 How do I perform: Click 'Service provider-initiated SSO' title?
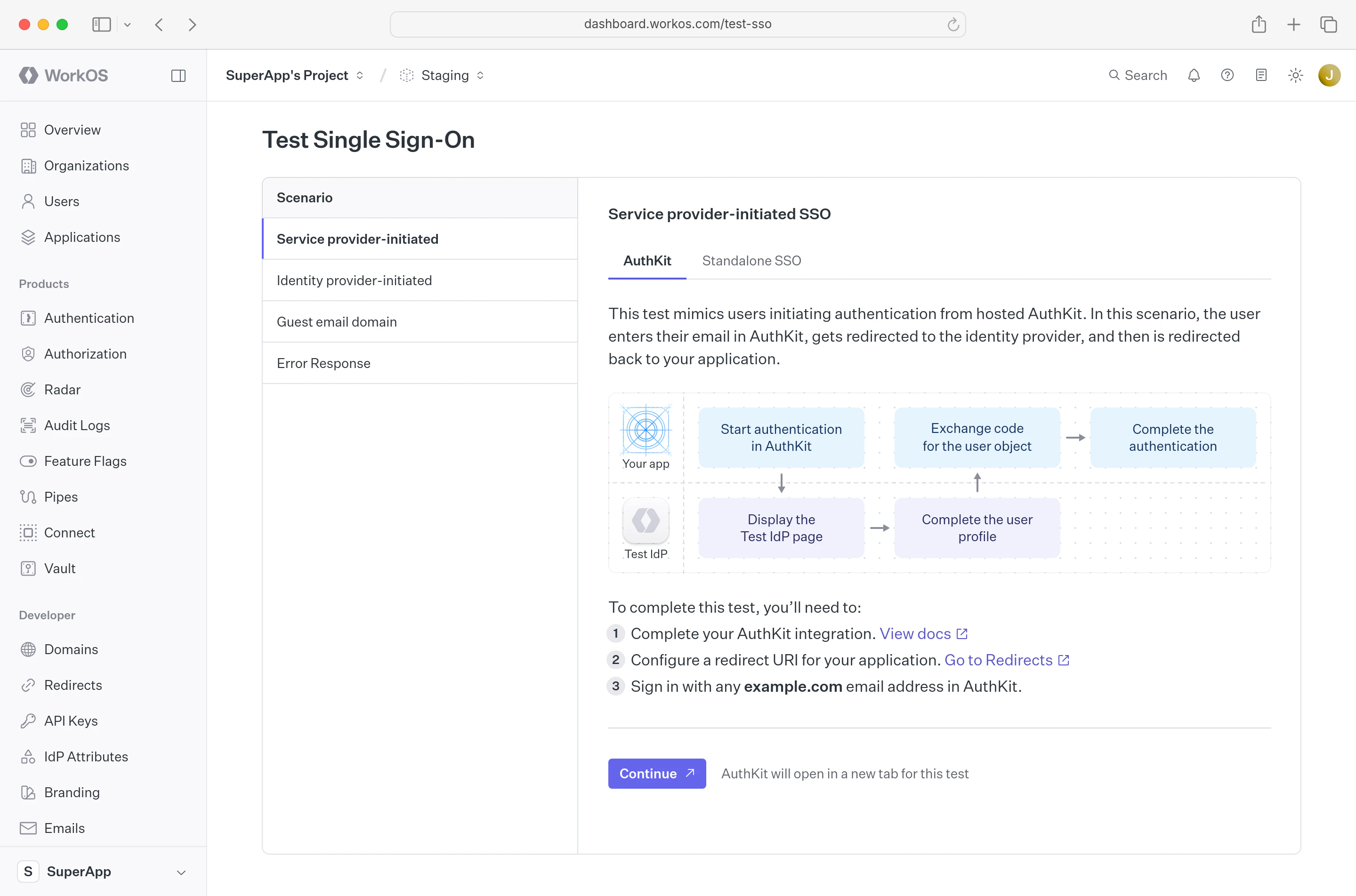click(719, 214)
